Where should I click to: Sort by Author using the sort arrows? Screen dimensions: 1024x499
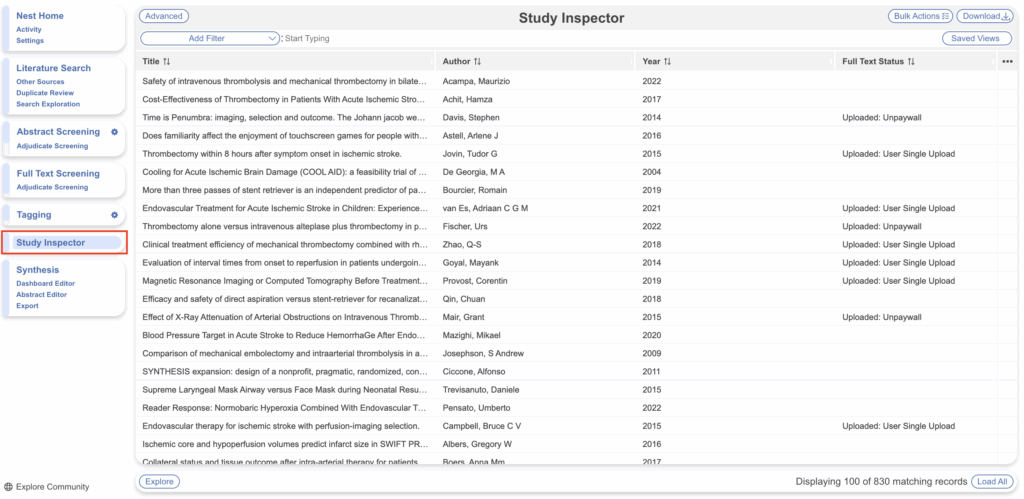coord(477,62)
